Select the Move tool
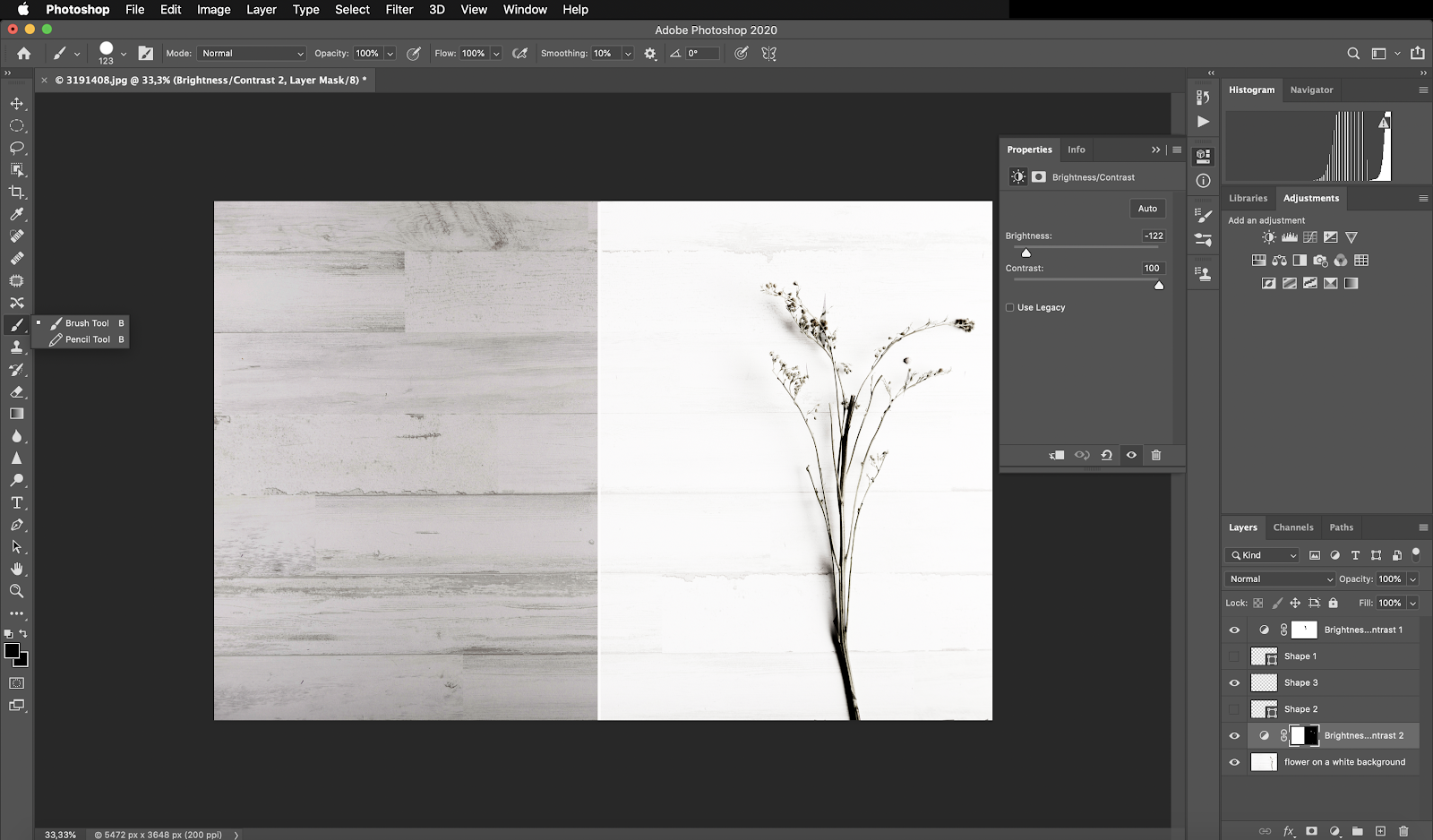 click(17, 104)
